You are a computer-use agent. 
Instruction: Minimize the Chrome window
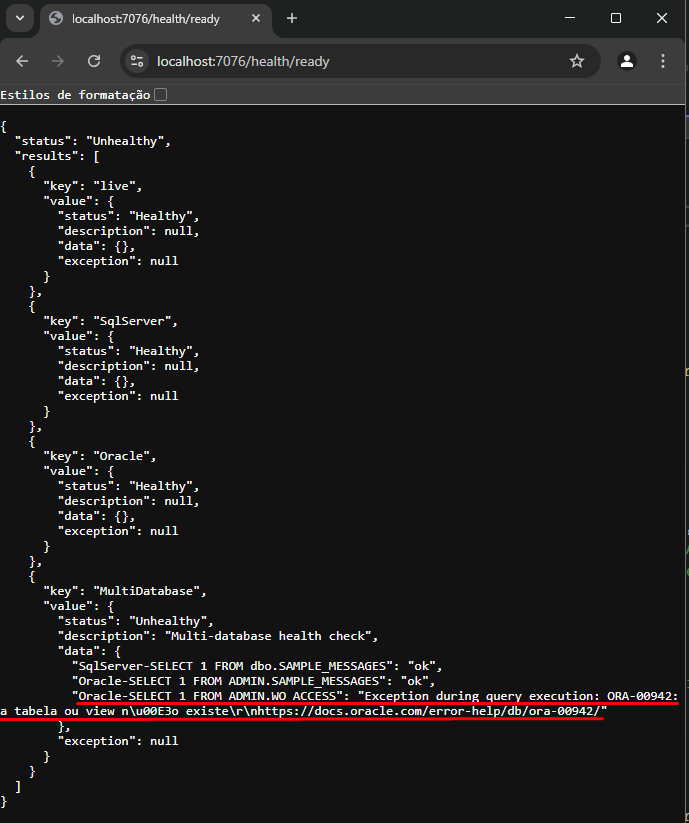pyautogui.click(x=569, y=18)
